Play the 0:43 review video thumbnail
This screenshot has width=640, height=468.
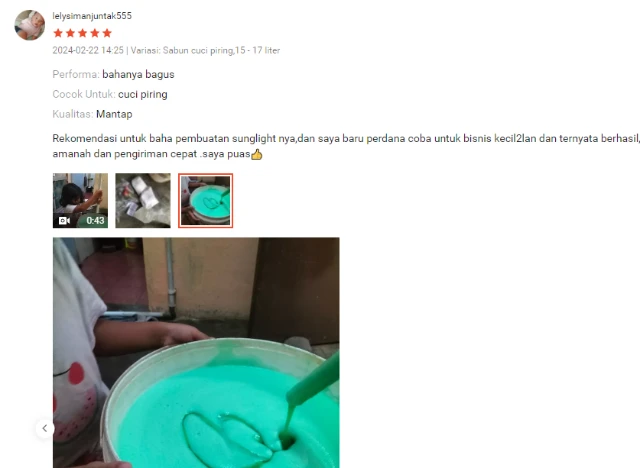pos(80,200)
